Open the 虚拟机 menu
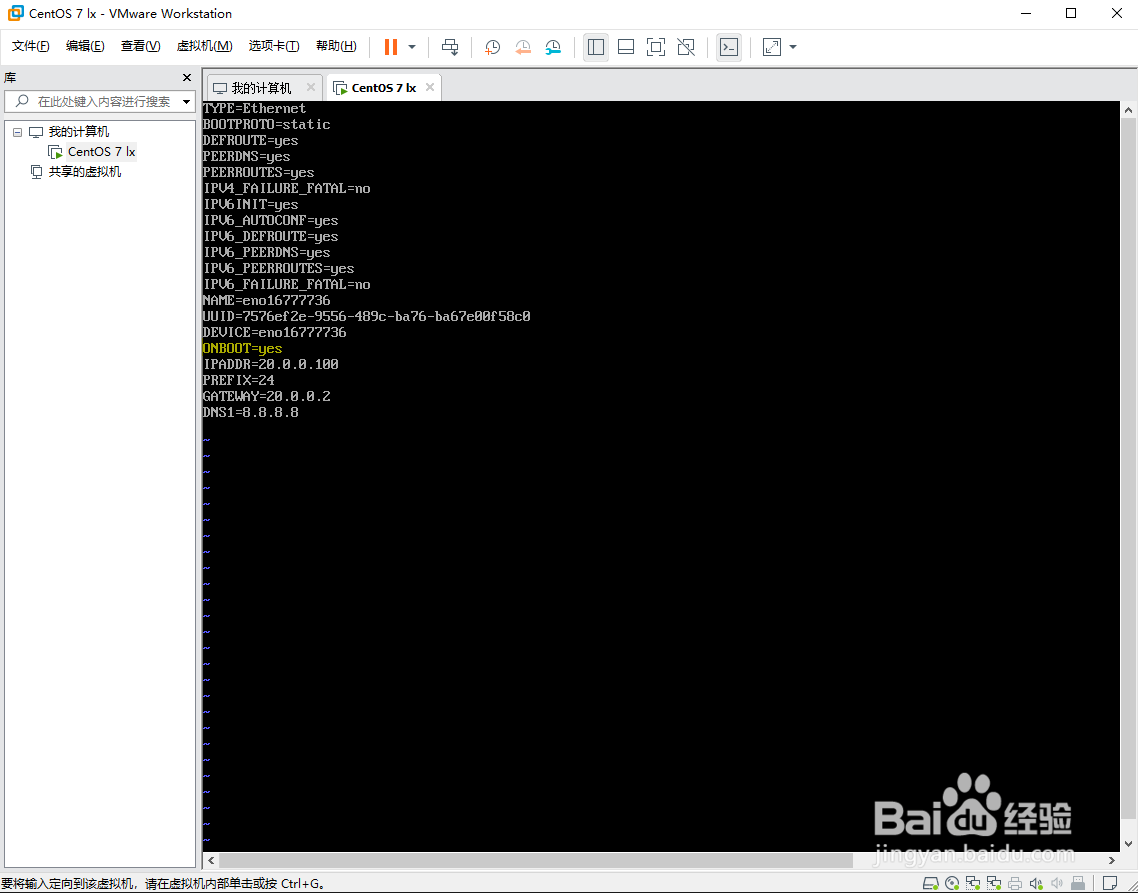Viewport: 1138px width, 893px height. tap(204, 45)
